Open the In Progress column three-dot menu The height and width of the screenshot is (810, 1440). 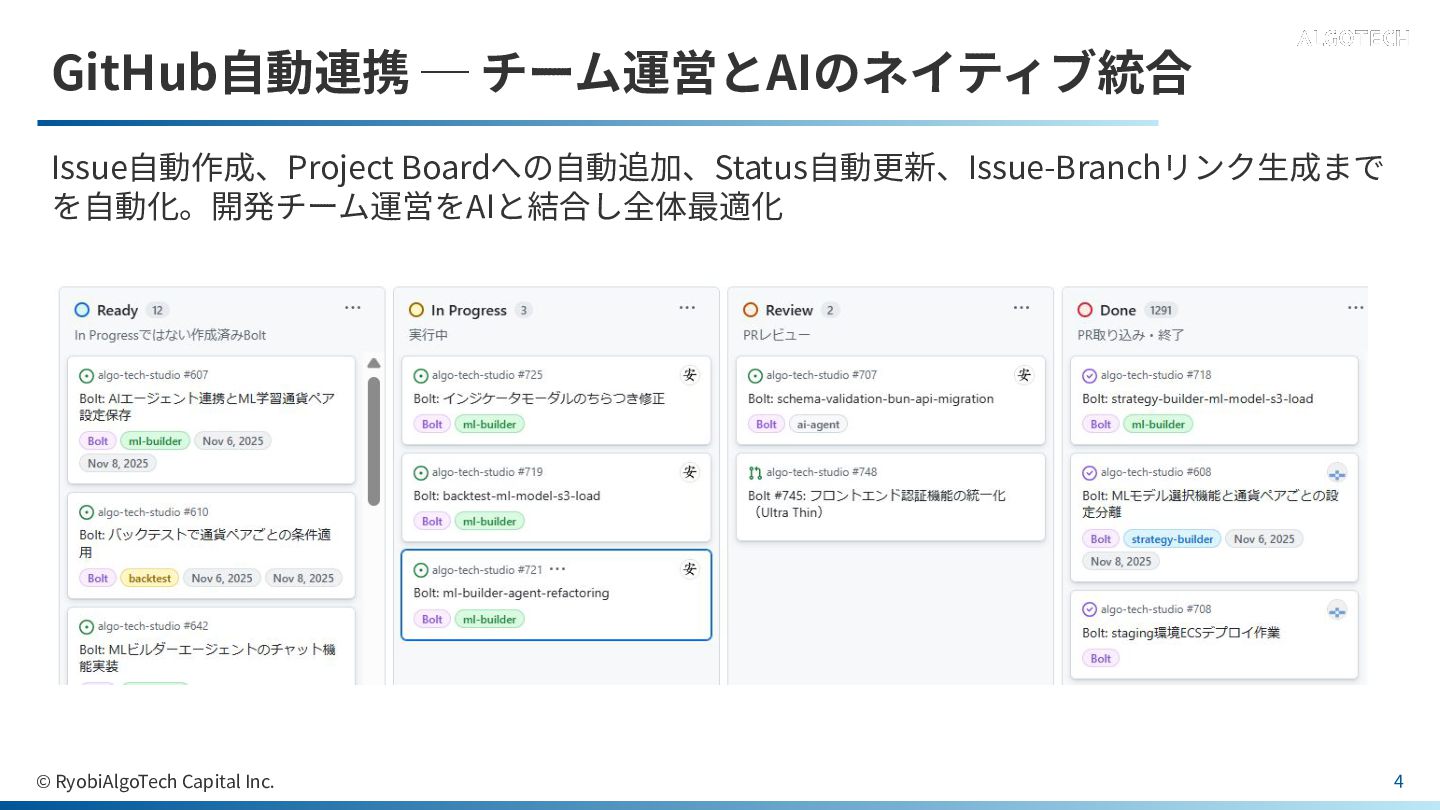687,308
